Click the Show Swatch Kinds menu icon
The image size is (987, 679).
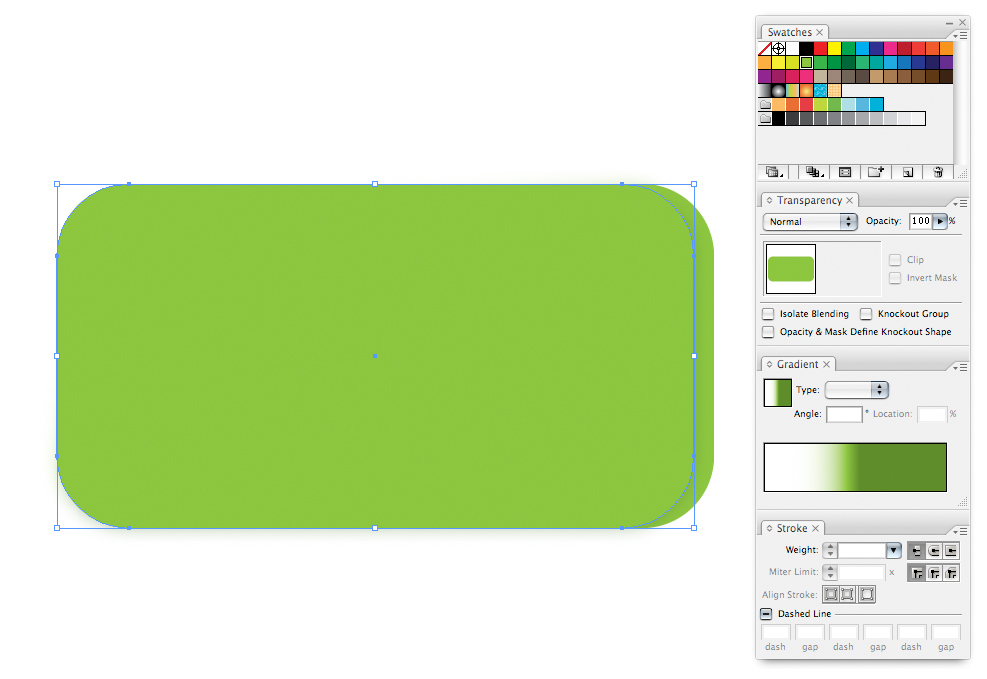click(x=813, y=172)
